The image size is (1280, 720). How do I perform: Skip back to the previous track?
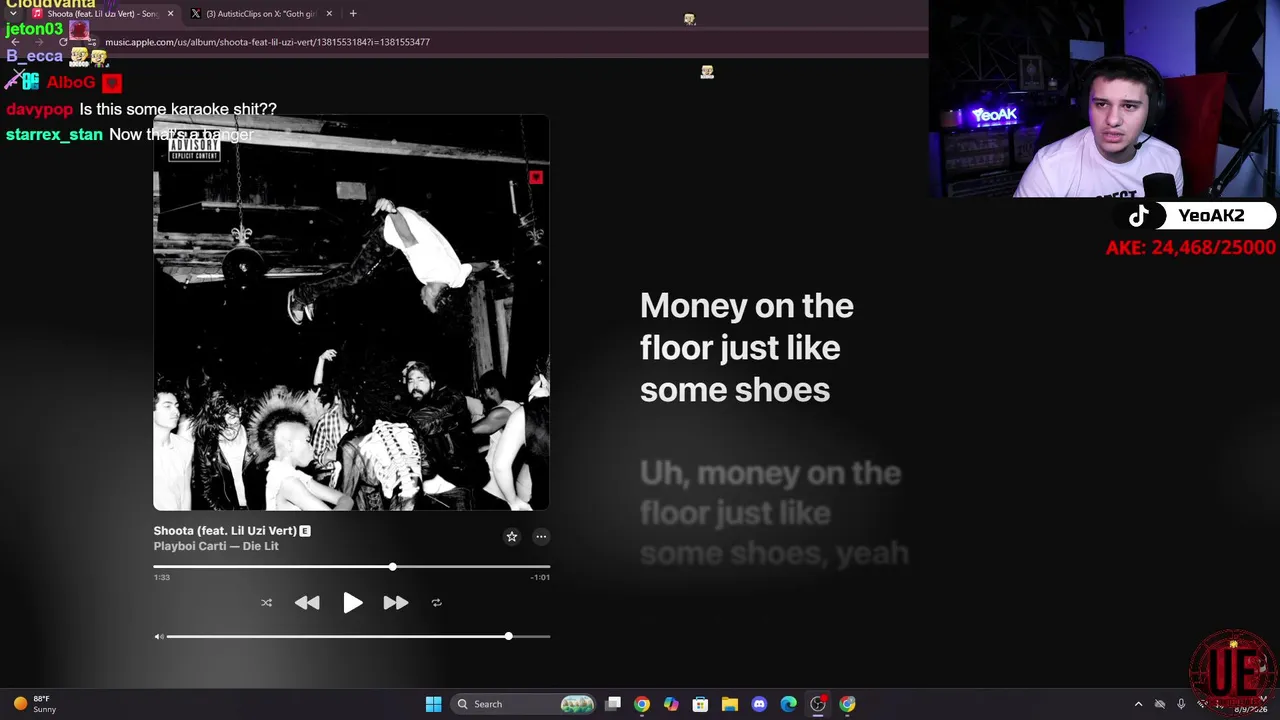pyautogui.click(x=307, y=603)
